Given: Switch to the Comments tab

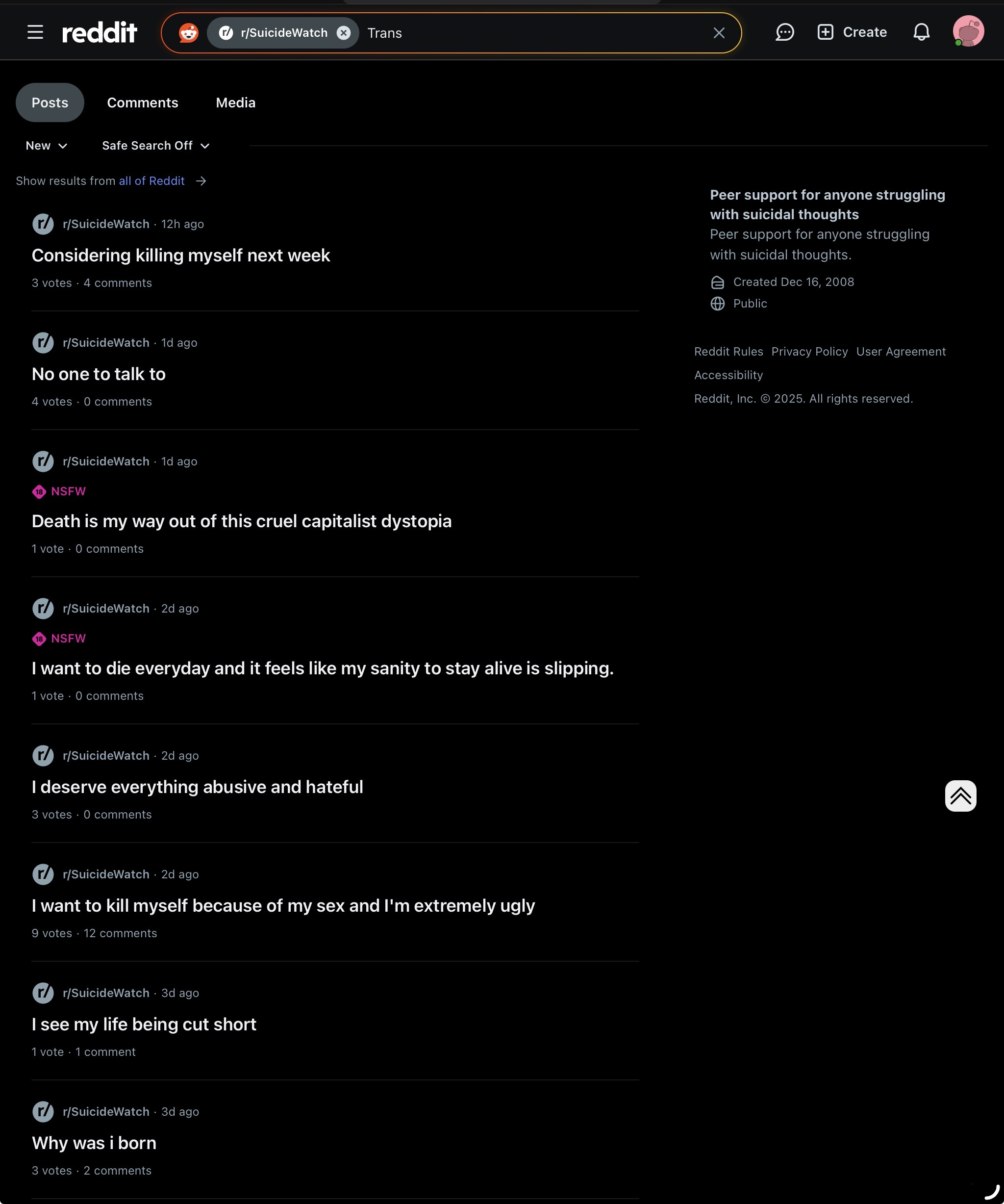Looking at the screenshot, I should coord(143,102).
